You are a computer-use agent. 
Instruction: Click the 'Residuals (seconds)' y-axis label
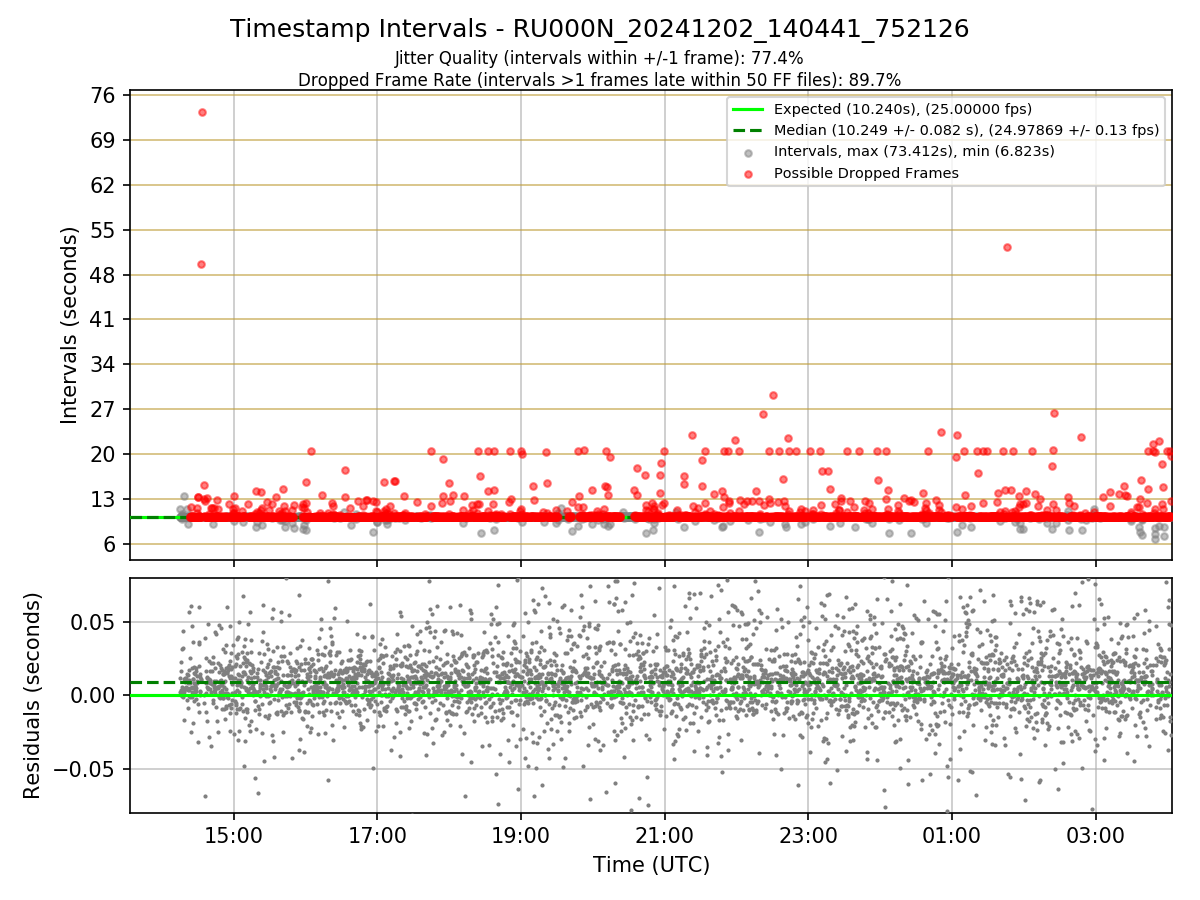pyautogui.click(x=33, y=695)
